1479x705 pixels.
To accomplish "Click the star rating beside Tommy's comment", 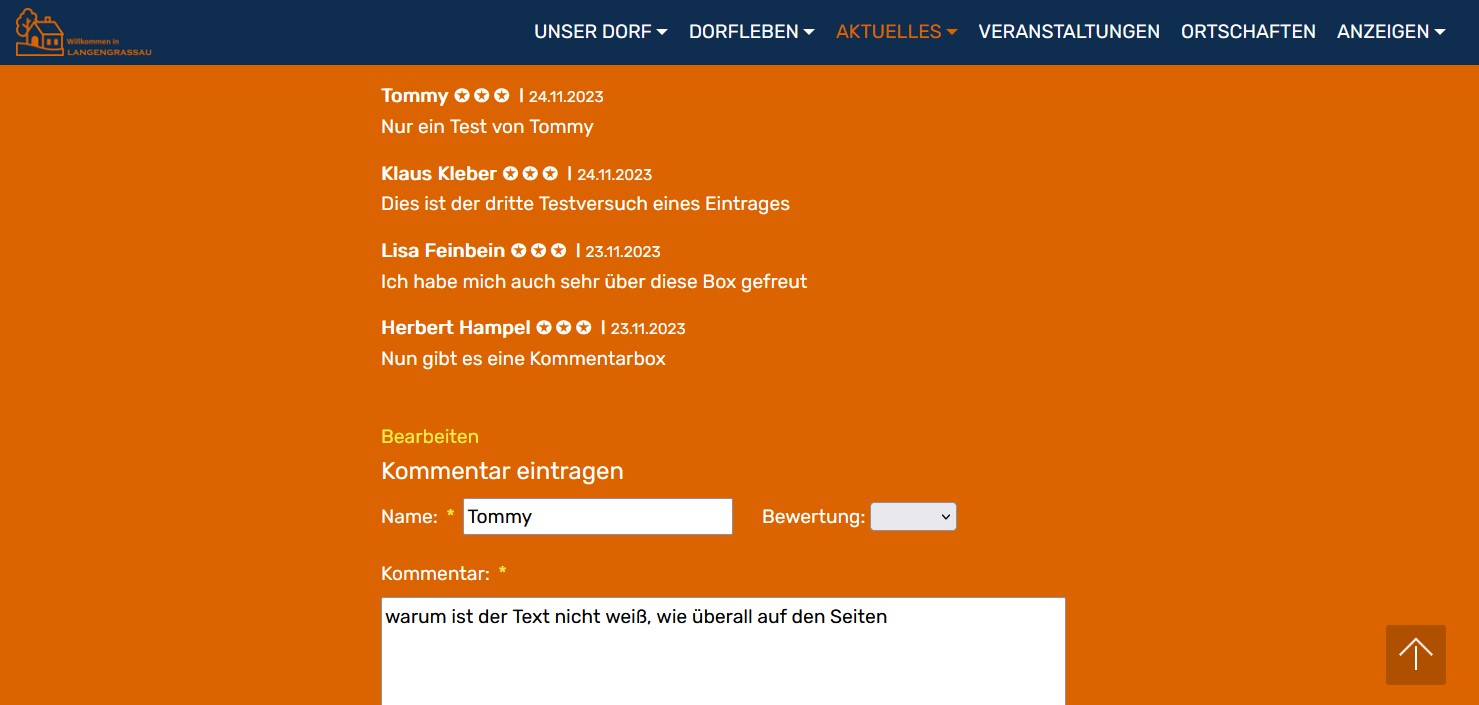I will click(482, 95).
